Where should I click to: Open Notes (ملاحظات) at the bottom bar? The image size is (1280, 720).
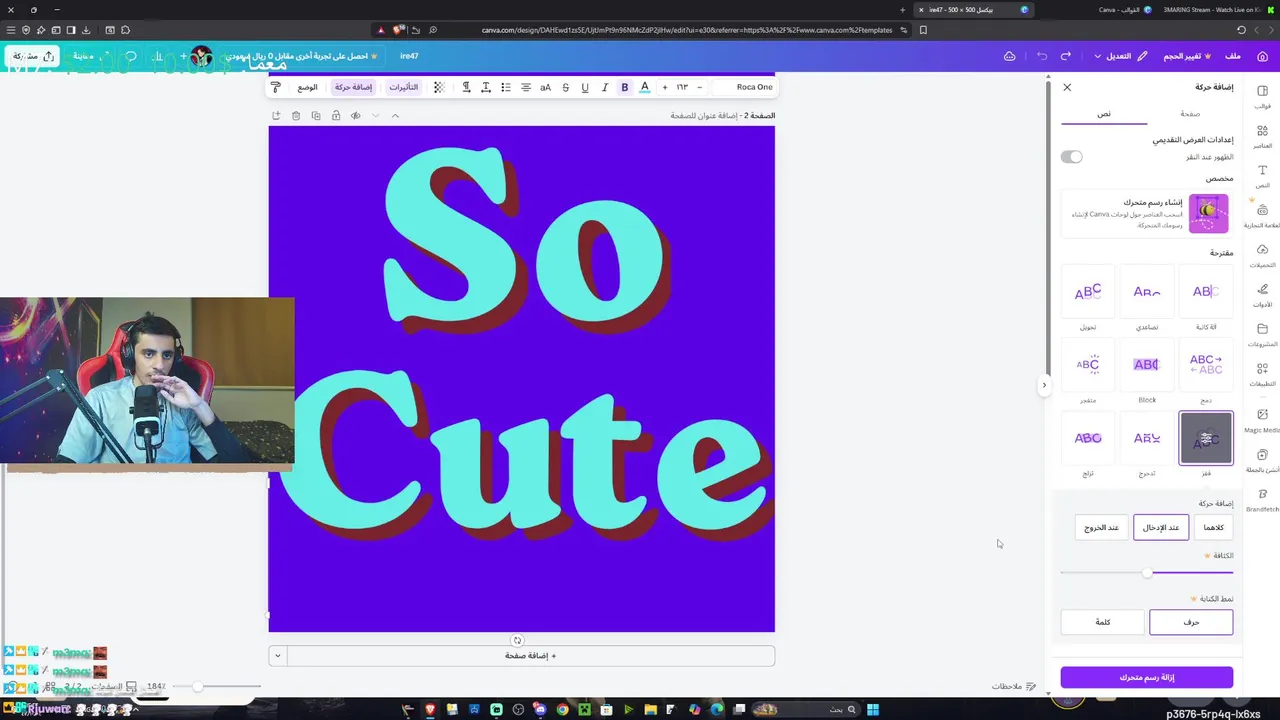click(x=1013, y=687)
